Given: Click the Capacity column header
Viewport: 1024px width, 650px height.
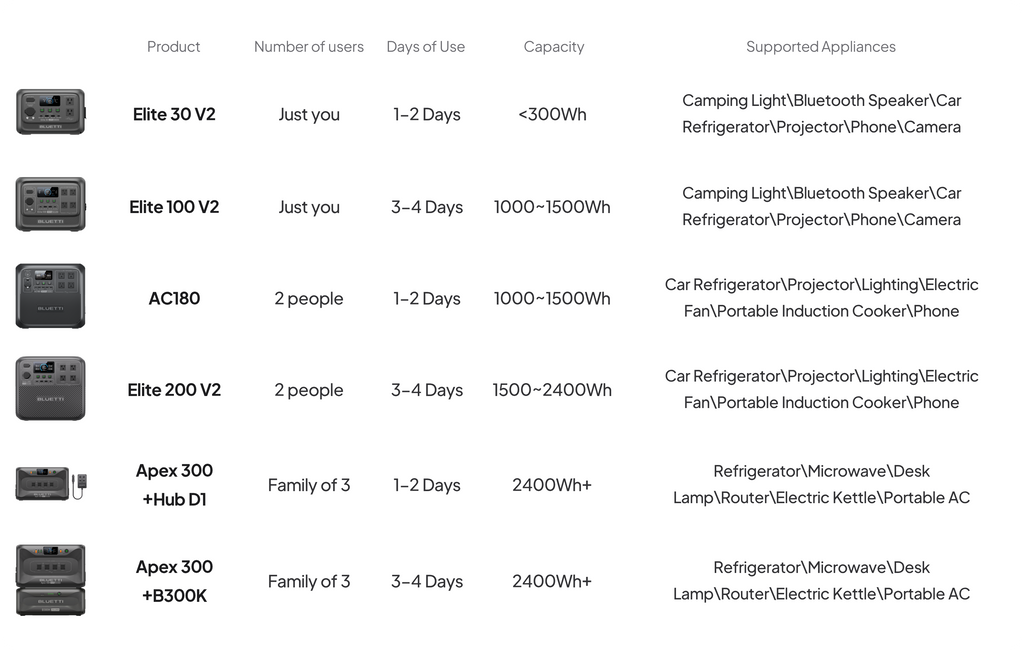Looking at the screenshot, I should 554,47.
